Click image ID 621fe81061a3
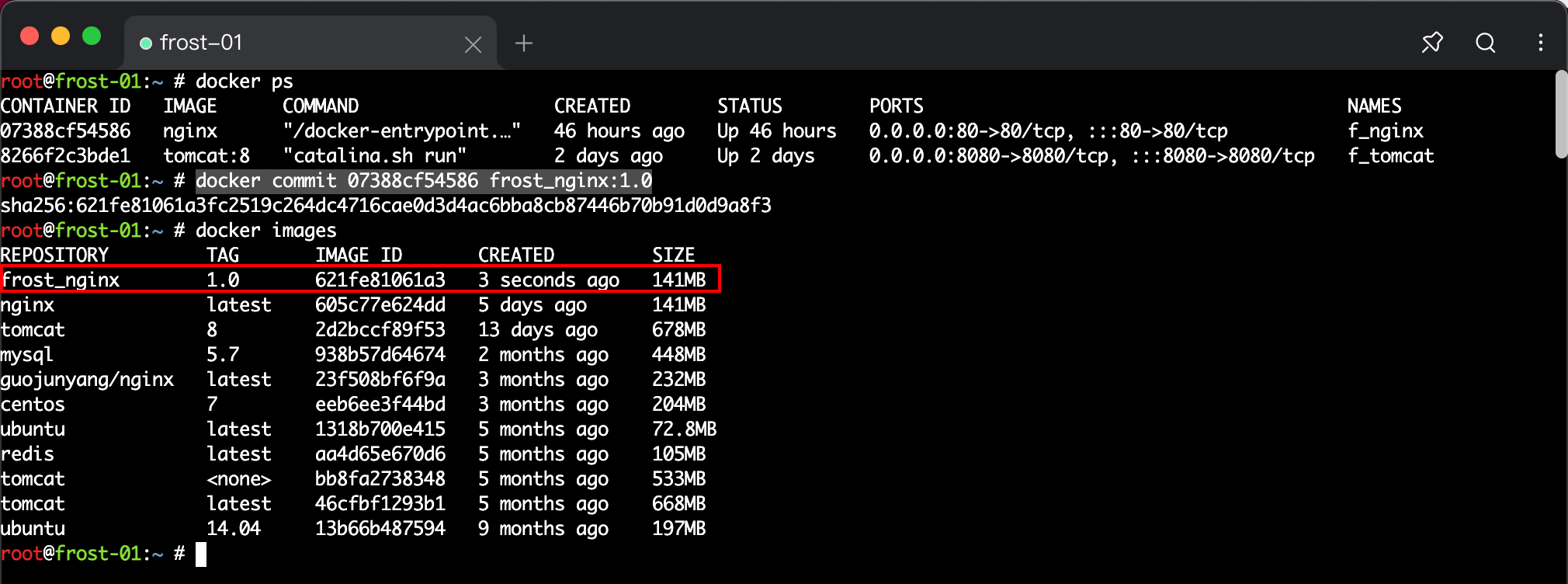The height and width of the screenshot is (584, 1568). 380,280
